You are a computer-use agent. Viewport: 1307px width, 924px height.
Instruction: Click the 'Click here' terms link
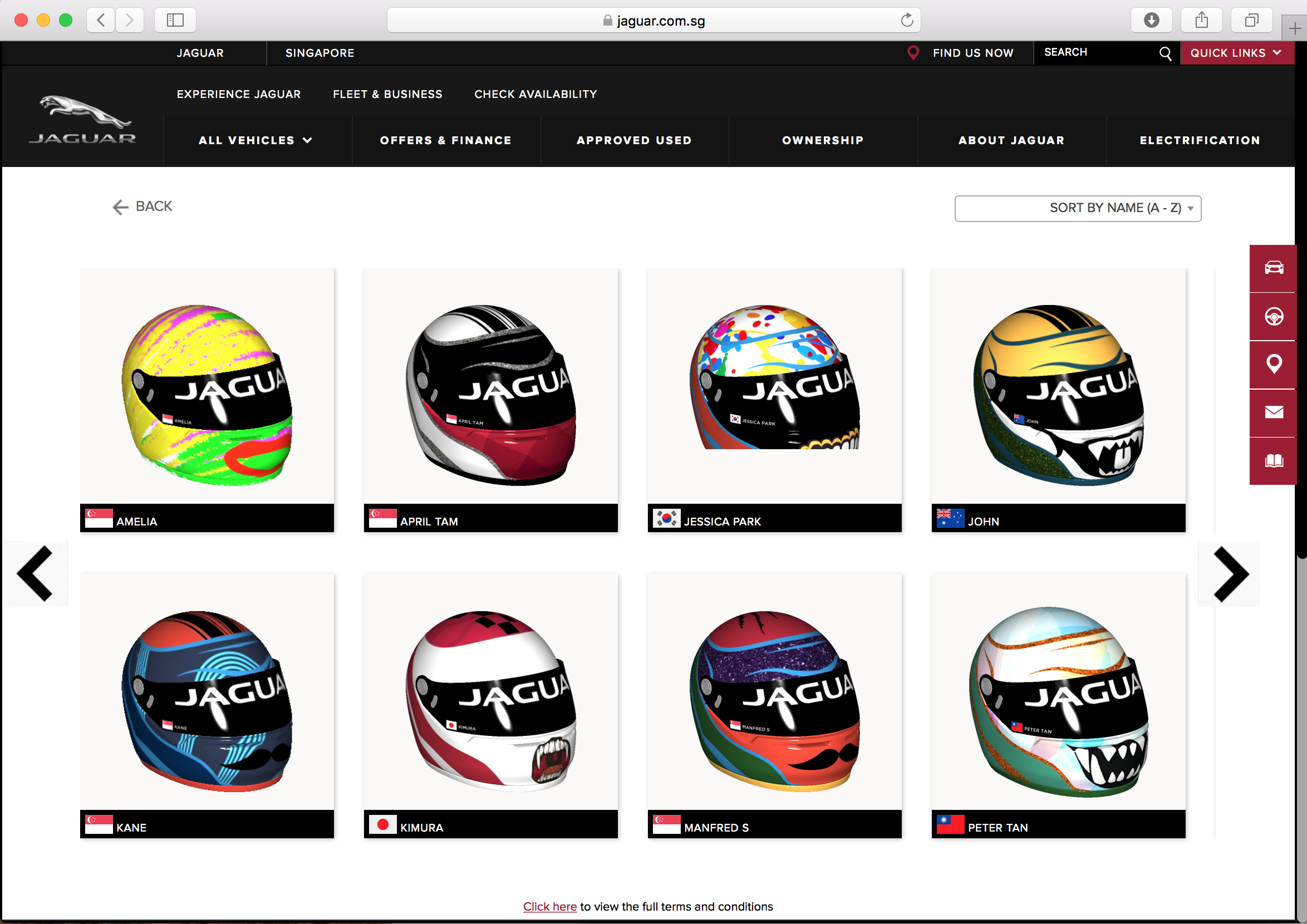point(550,906)
